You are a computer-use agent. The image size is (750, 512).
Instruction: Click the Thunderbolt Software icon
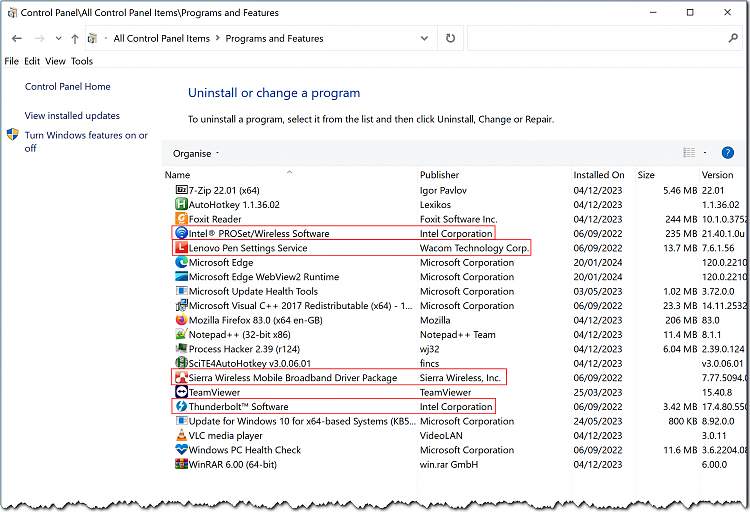click(x=181, y=406)
